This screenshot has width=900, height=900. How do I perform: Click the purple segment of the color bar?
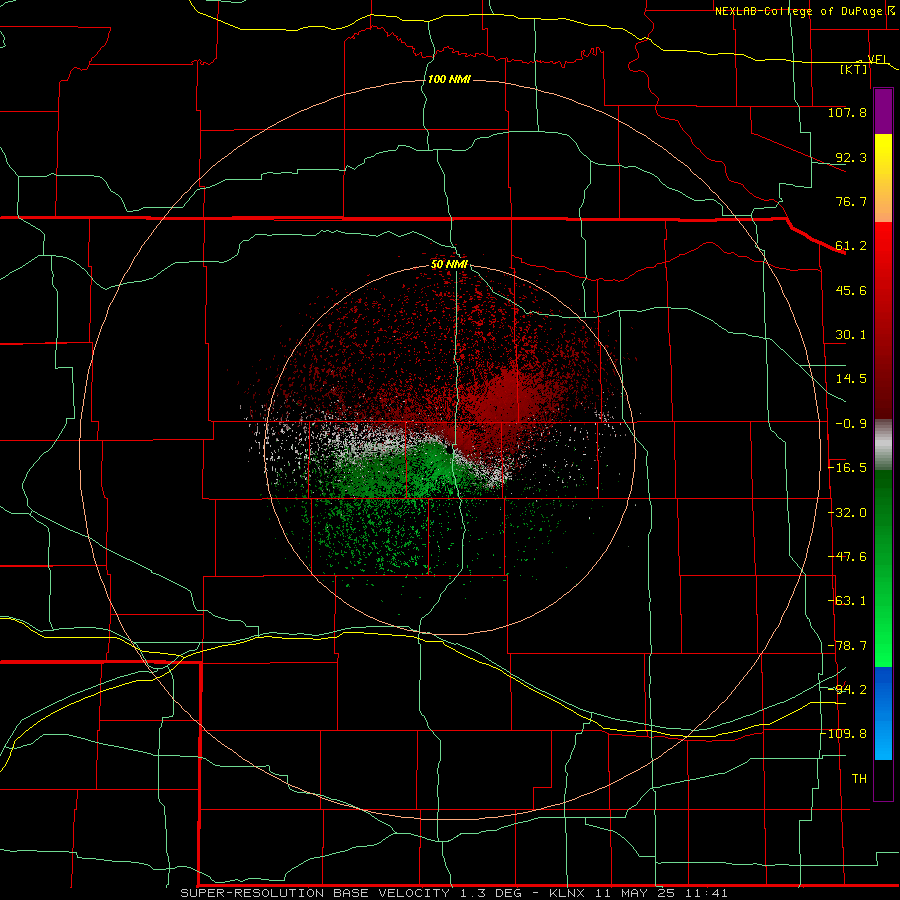pos(883,111)
